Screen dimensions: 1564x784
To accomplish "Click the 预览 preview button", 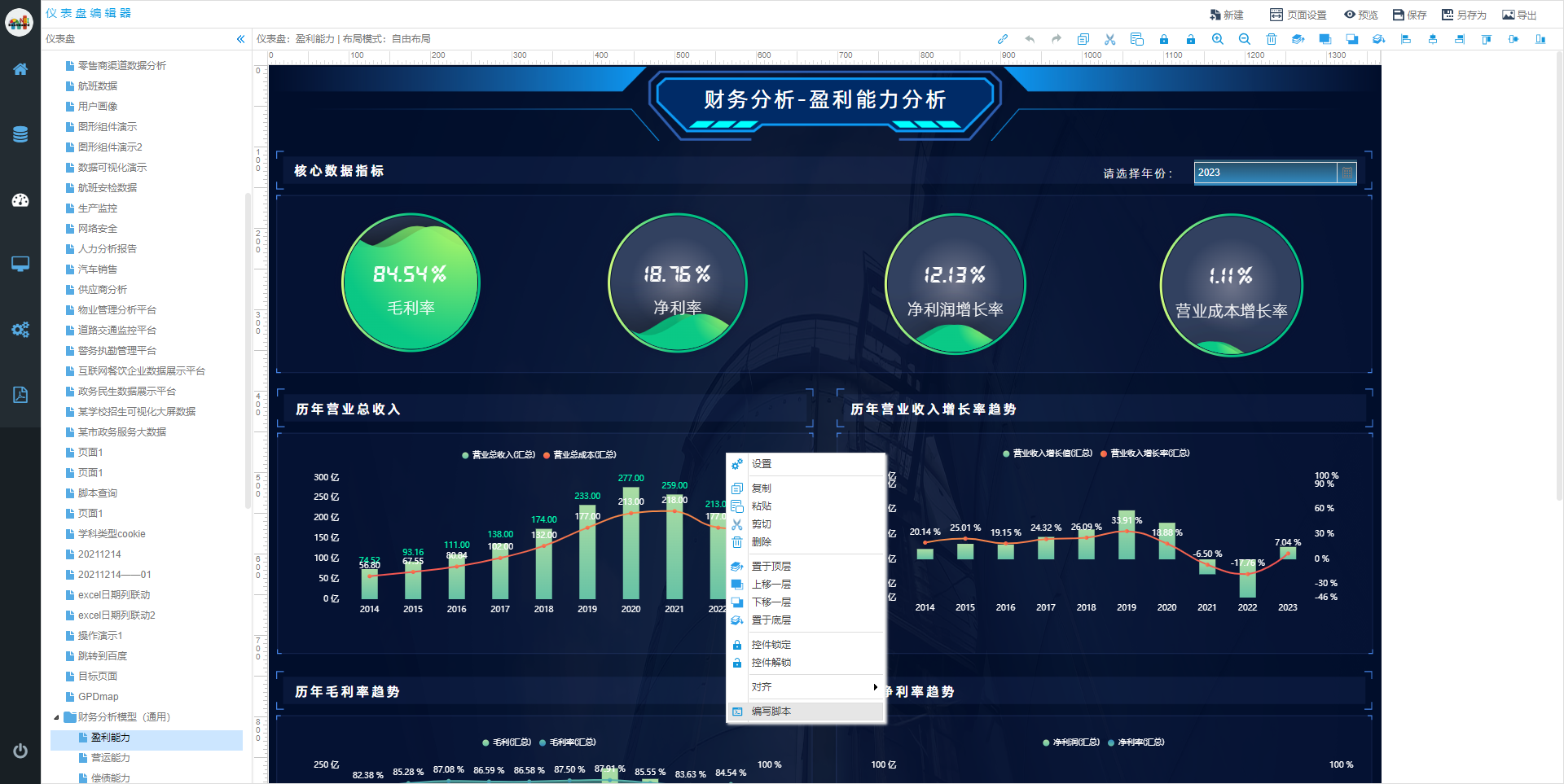I will [1361, 15].
